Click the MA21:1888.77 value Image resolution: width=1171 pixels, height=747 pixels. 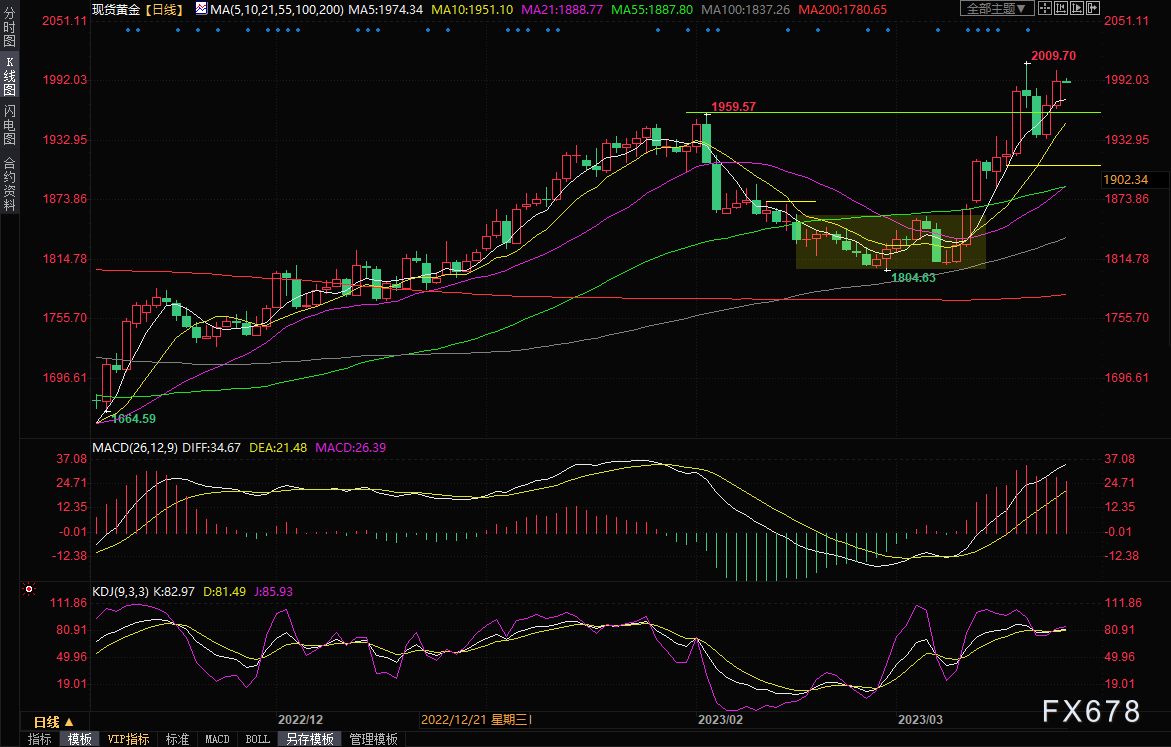pyautogui.click(x=562, y=10)
